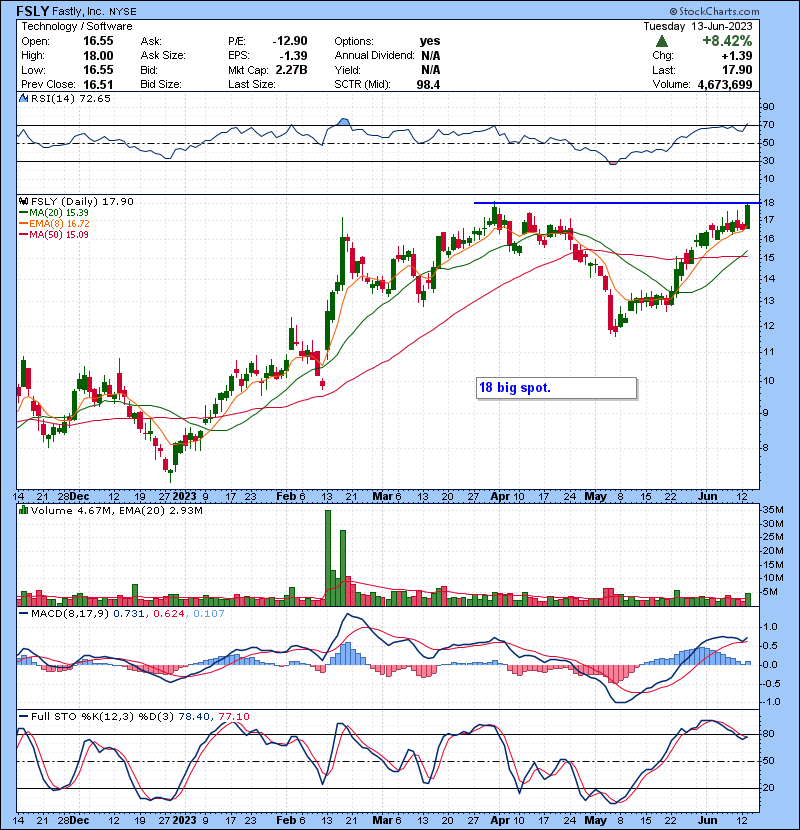Select the Chg value +1.39
Image resolution: width=800 pixels, height=830 pixels.
pyautogui.click(x=736, y=56)
